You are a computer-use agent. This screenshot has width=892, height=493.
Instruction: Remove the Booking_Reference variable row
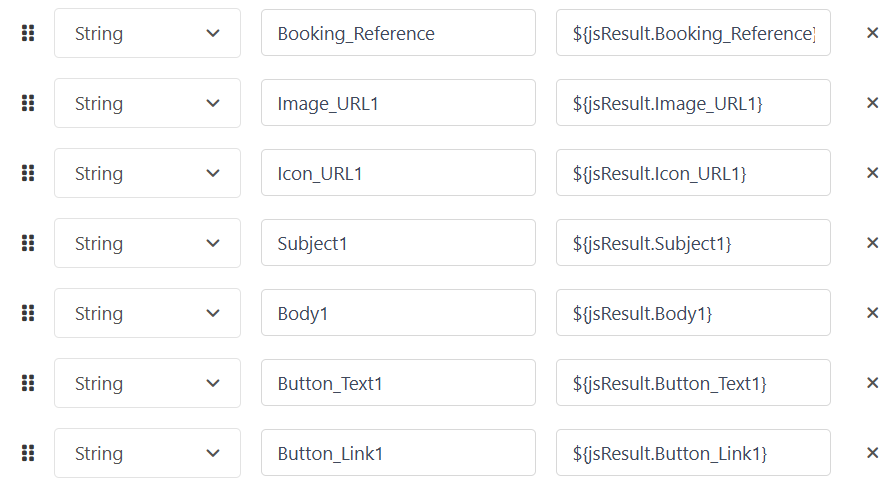[x=872, y=33]
